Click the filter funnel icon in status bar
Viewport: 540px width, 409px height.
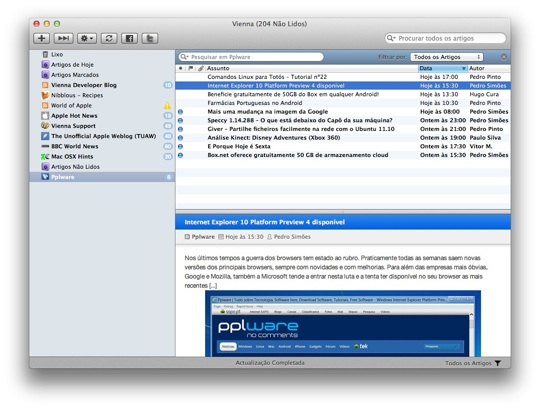tap(498, 363)
